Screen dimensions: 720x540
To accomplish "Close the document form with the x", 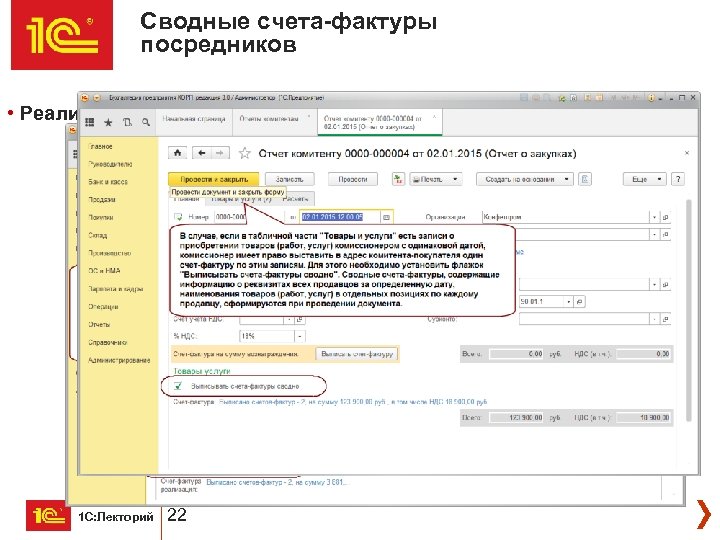I will coord(687,153).
